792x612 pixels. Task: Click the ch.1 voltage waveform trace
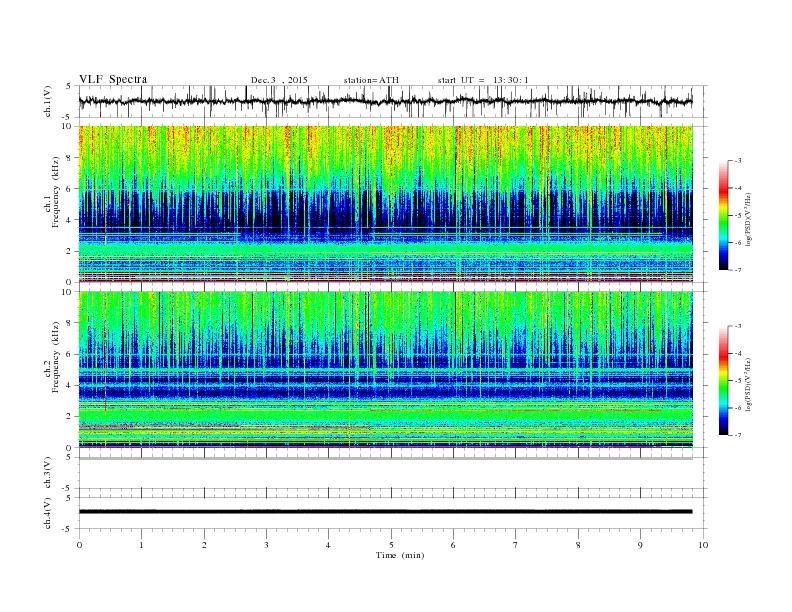click(386, 101)
